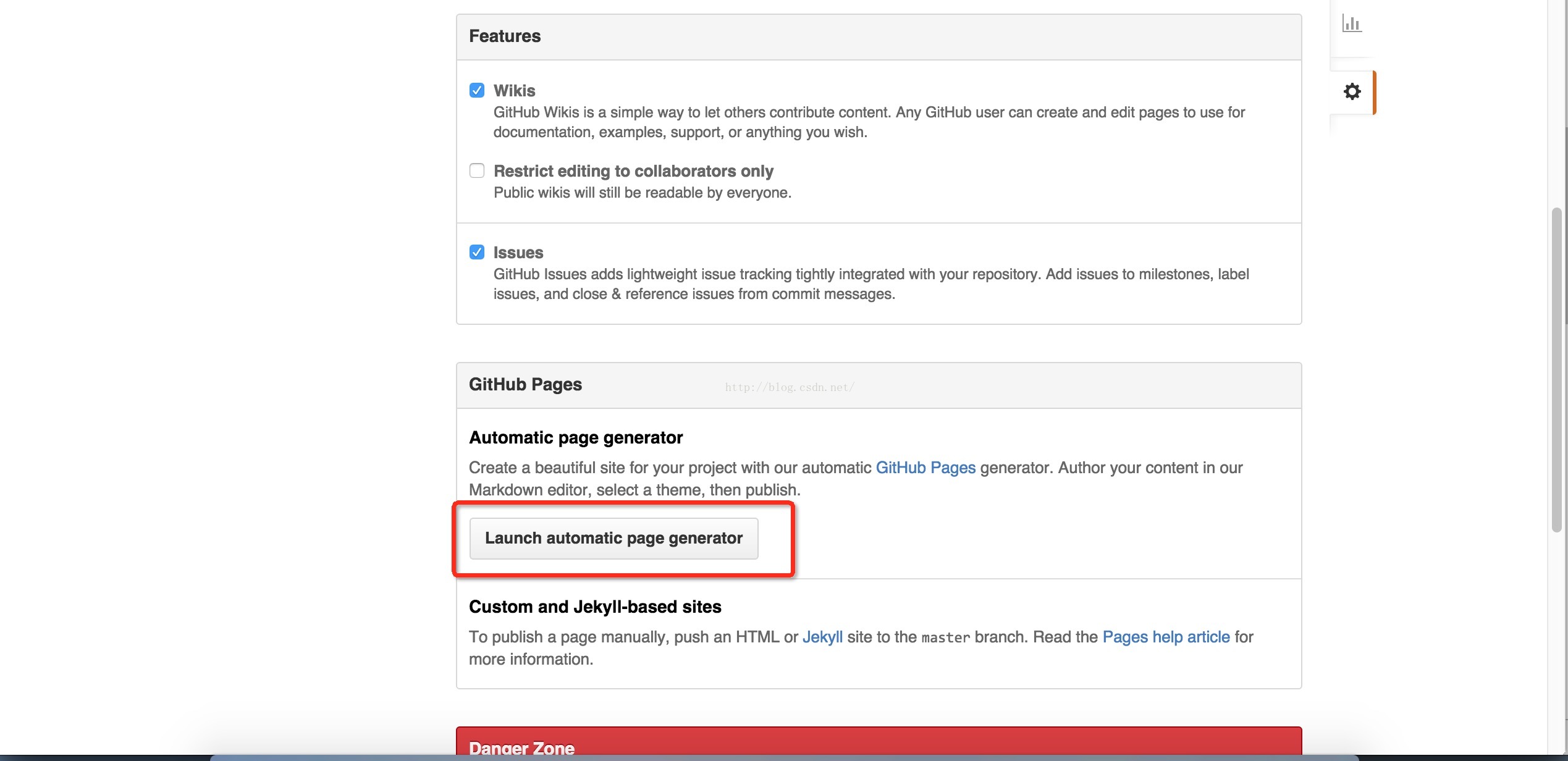Select the GitHub Pages section heading
The image size is (1568, 761).
coord(525,384)
